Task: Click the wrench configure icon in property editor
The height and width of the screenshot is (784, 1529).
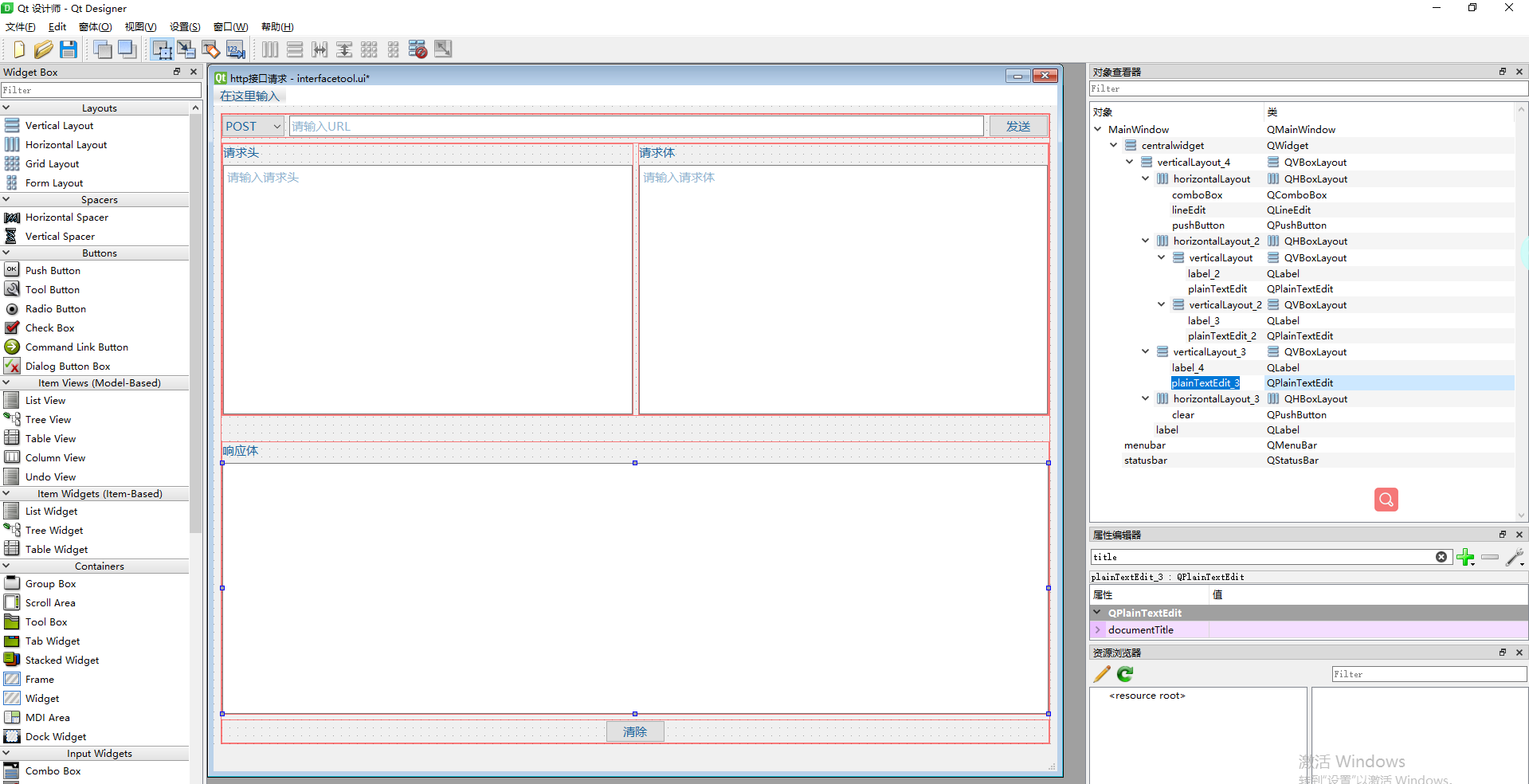Action: coord(1515,557)
